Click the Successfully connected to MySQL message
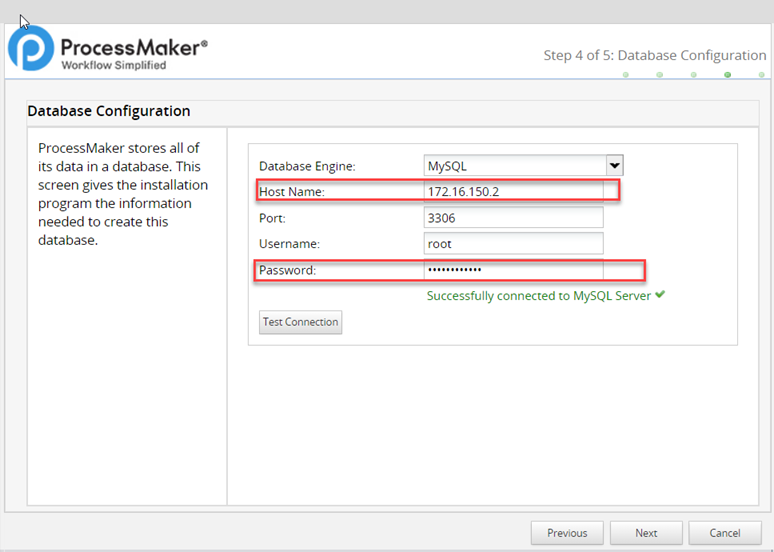 click(539, 296)
